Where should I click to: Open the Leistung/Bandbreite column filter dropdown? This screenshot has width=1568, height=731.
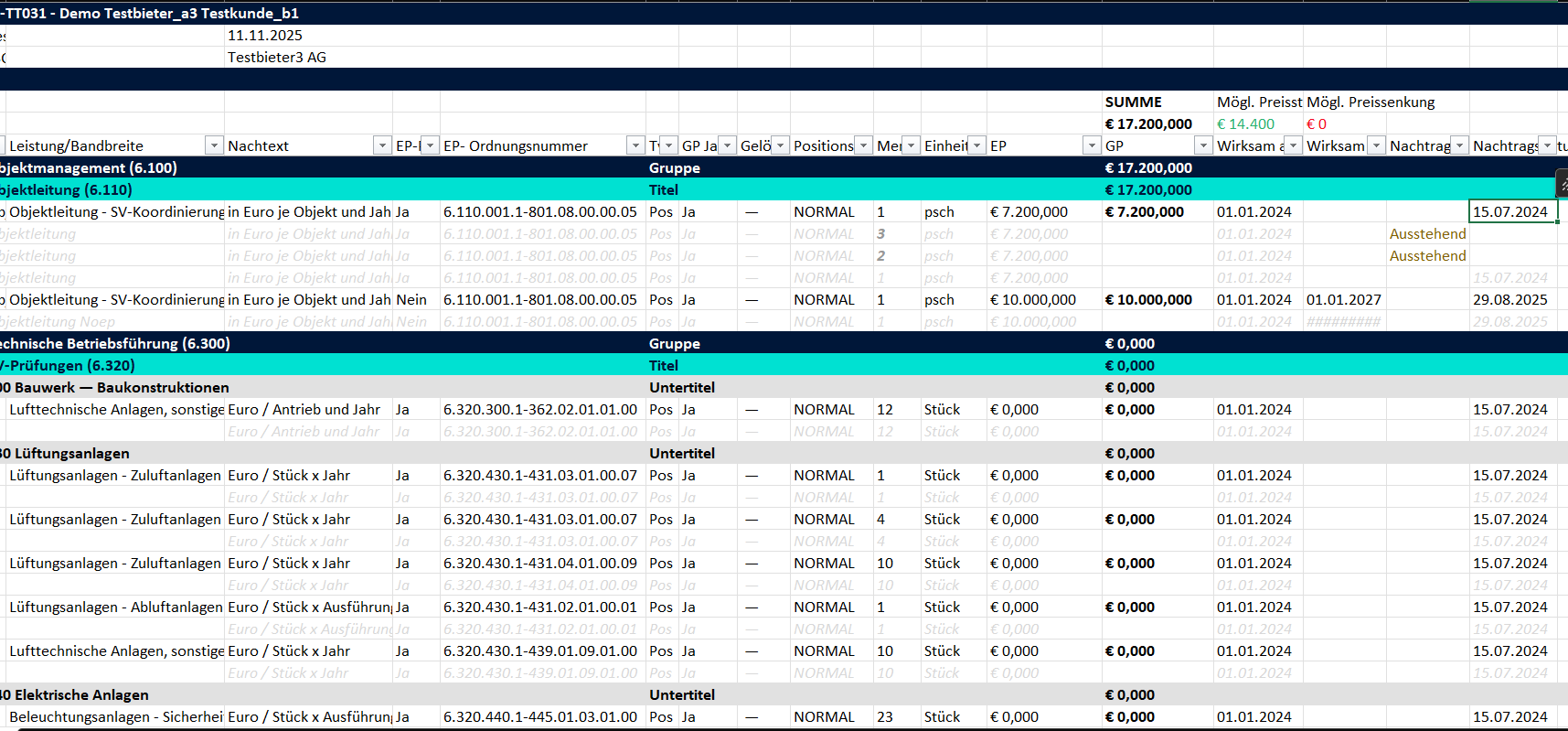[213, 145]
